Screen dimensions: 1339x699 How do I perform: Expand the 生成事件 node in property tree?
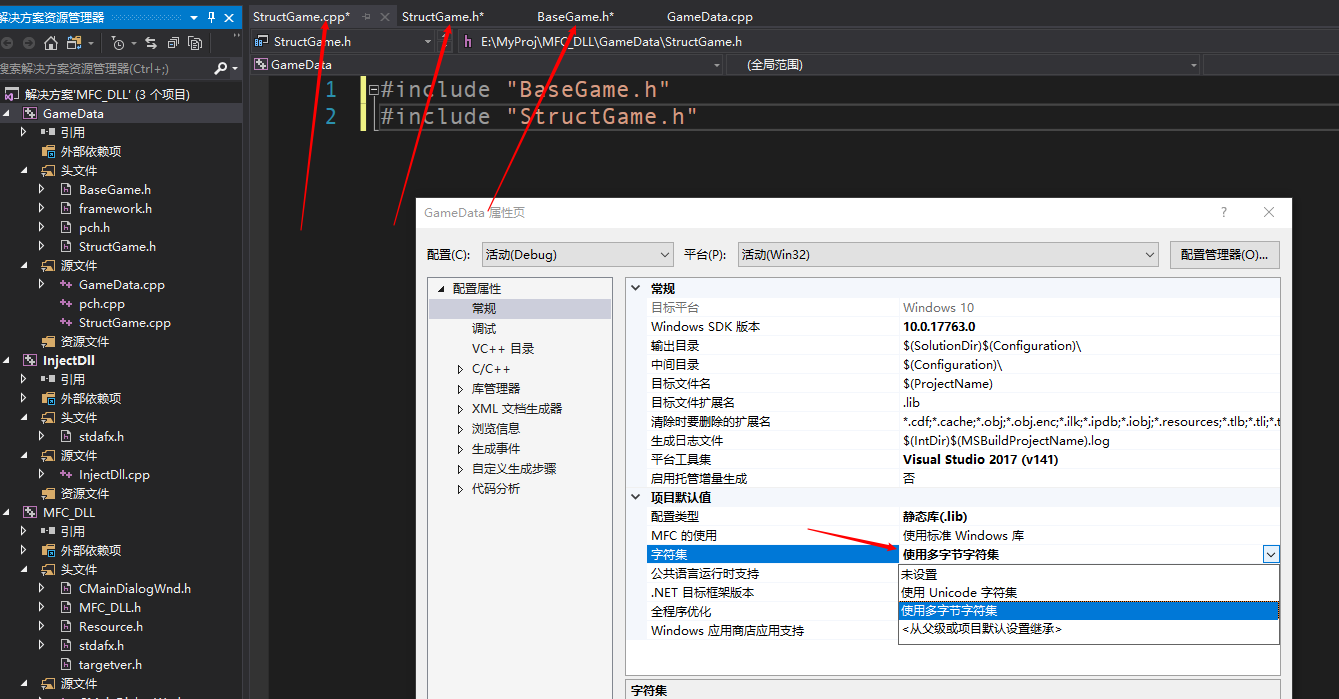(459, 449)
